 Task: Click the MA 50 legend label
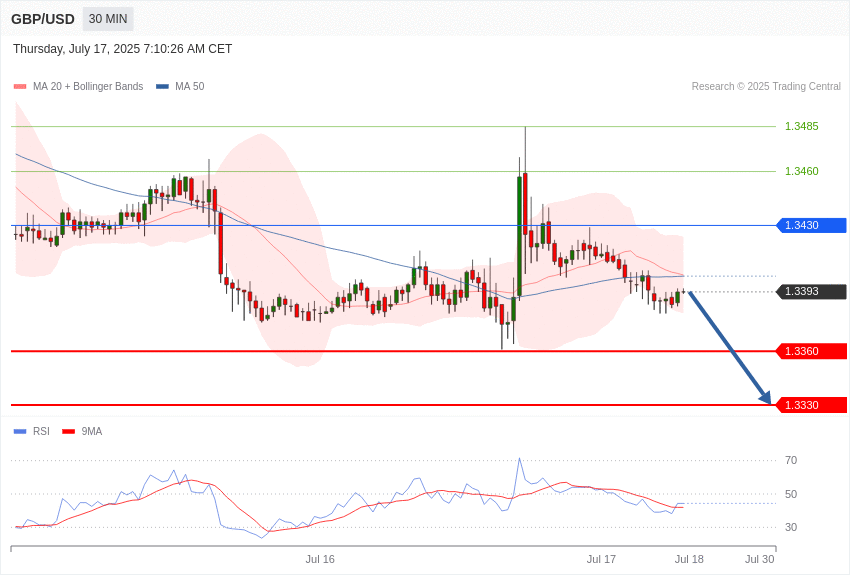[x=190, y=87]
